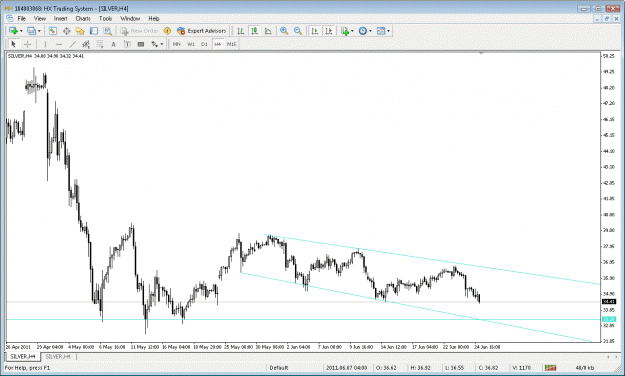Click the 34.41 current price label on axis
Screen dimensions: 625x376
click(x=609, y=302)
